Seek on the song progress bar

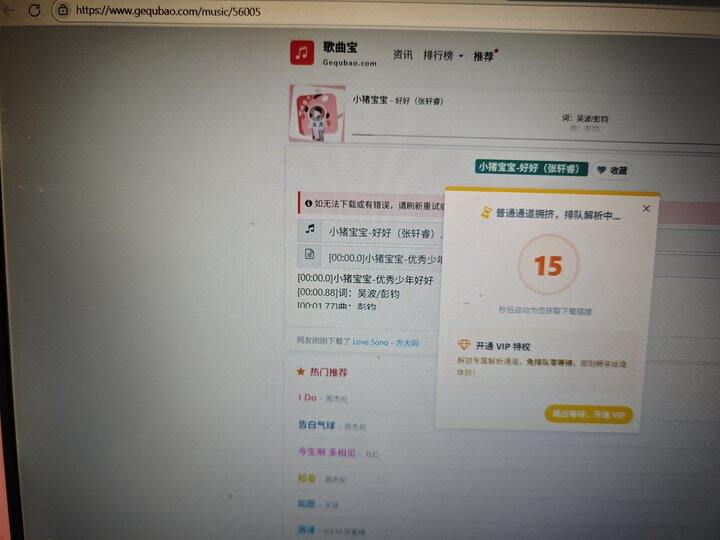click(535, 140)
